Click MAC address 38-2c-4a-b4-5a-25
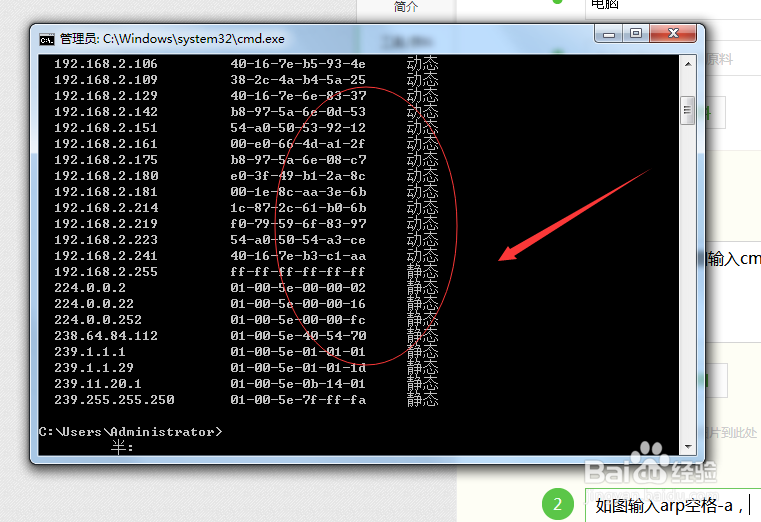761x522 pixels. [x=298, y=80]
